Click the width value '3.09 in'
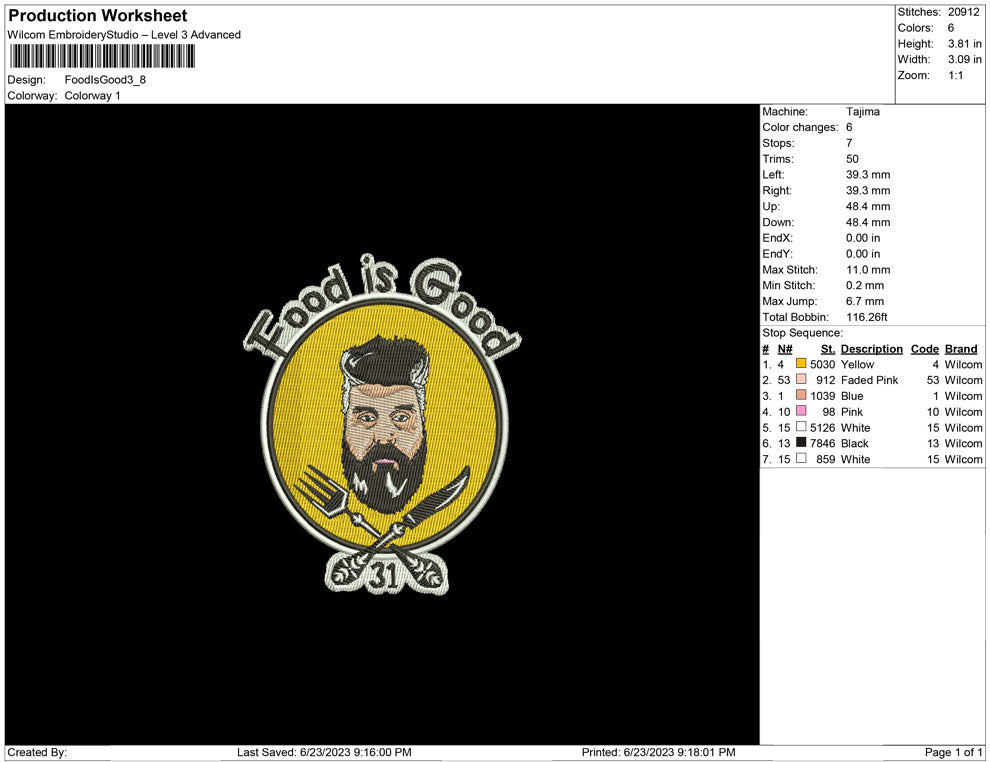The height and width of the screenshot is (762, 990). pyautogui.click(x=965, y=59)
